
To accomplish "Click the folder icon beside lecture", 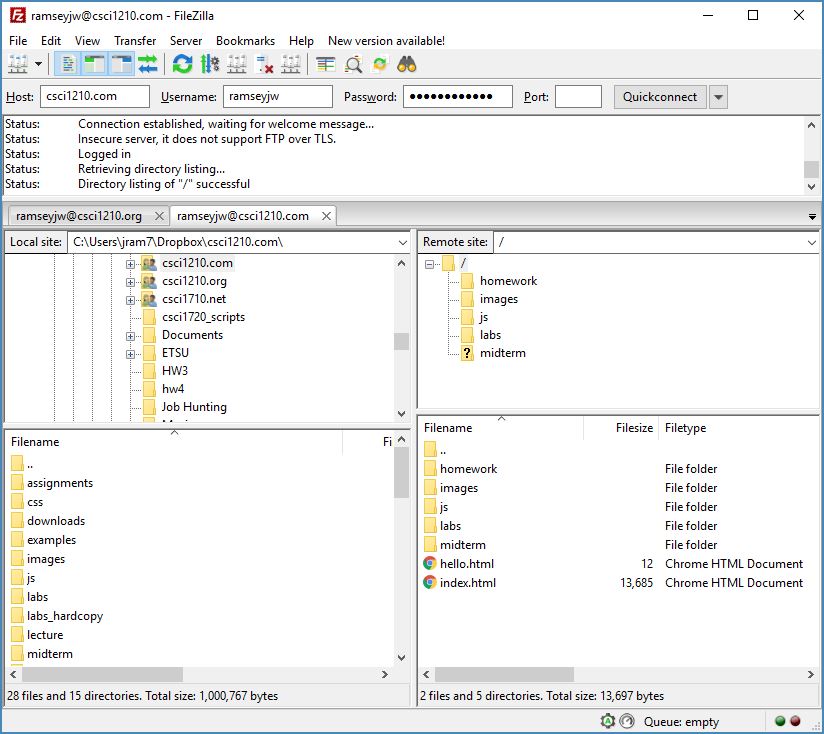I will 17,634.
